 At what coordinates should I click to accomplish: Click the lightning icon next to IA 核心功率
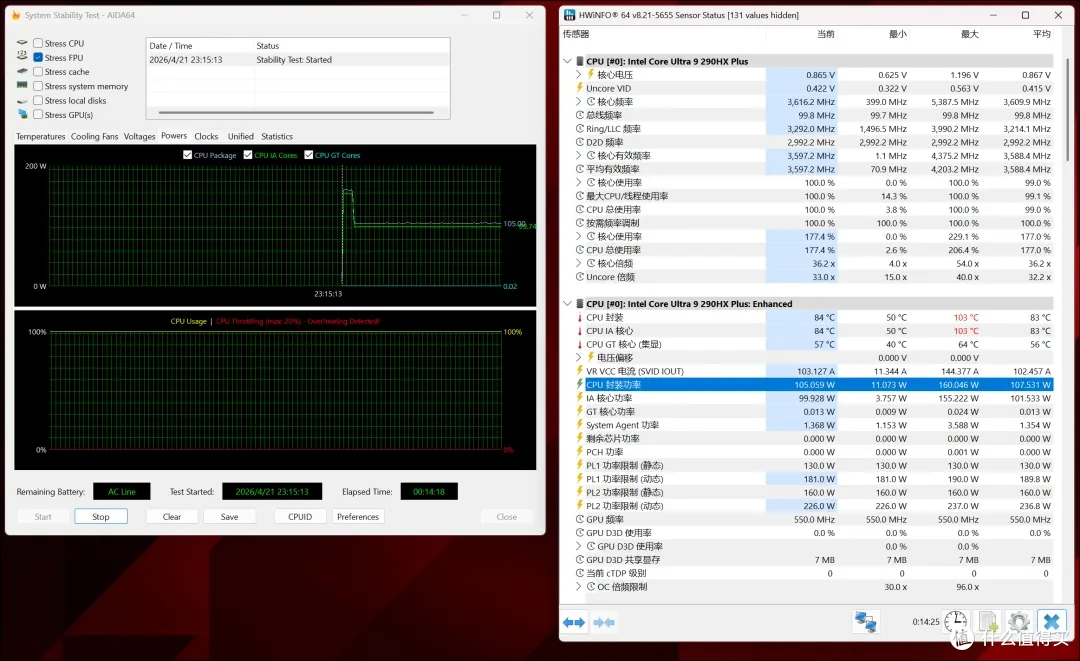(579, 398)
